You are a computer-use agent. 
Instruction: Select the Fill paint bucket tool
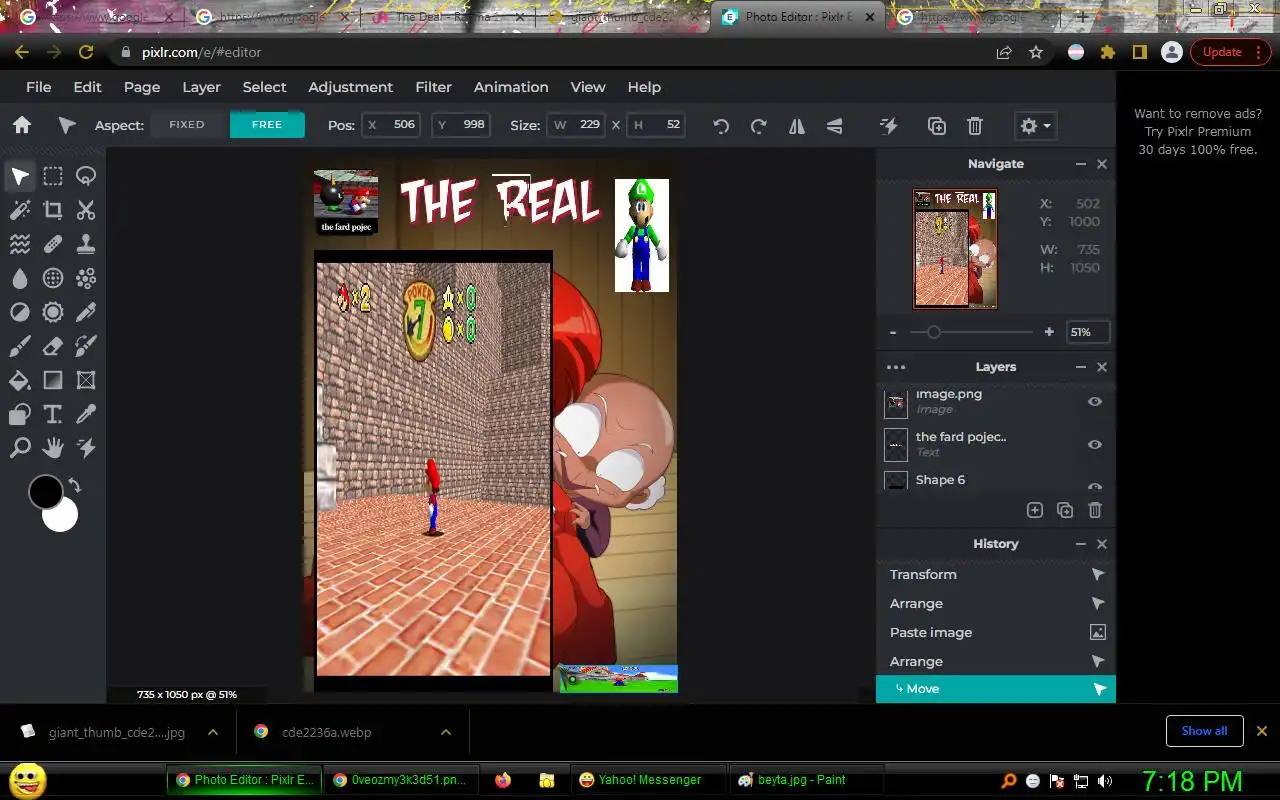coord(20,380)
